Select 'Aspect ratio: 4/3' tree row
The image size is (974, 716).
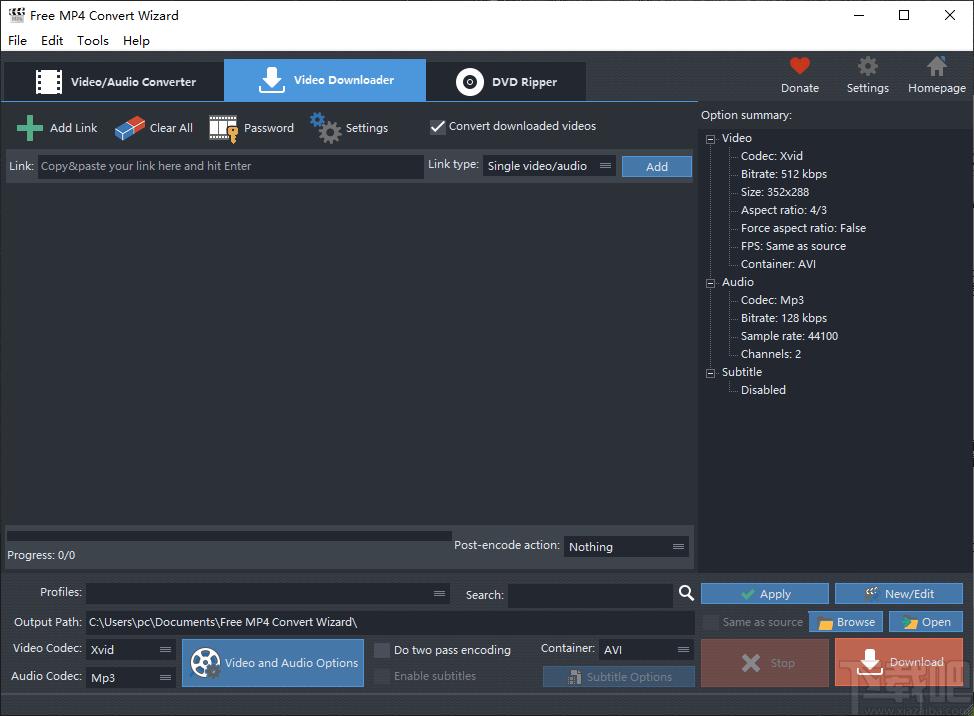(x=783, y=210)
